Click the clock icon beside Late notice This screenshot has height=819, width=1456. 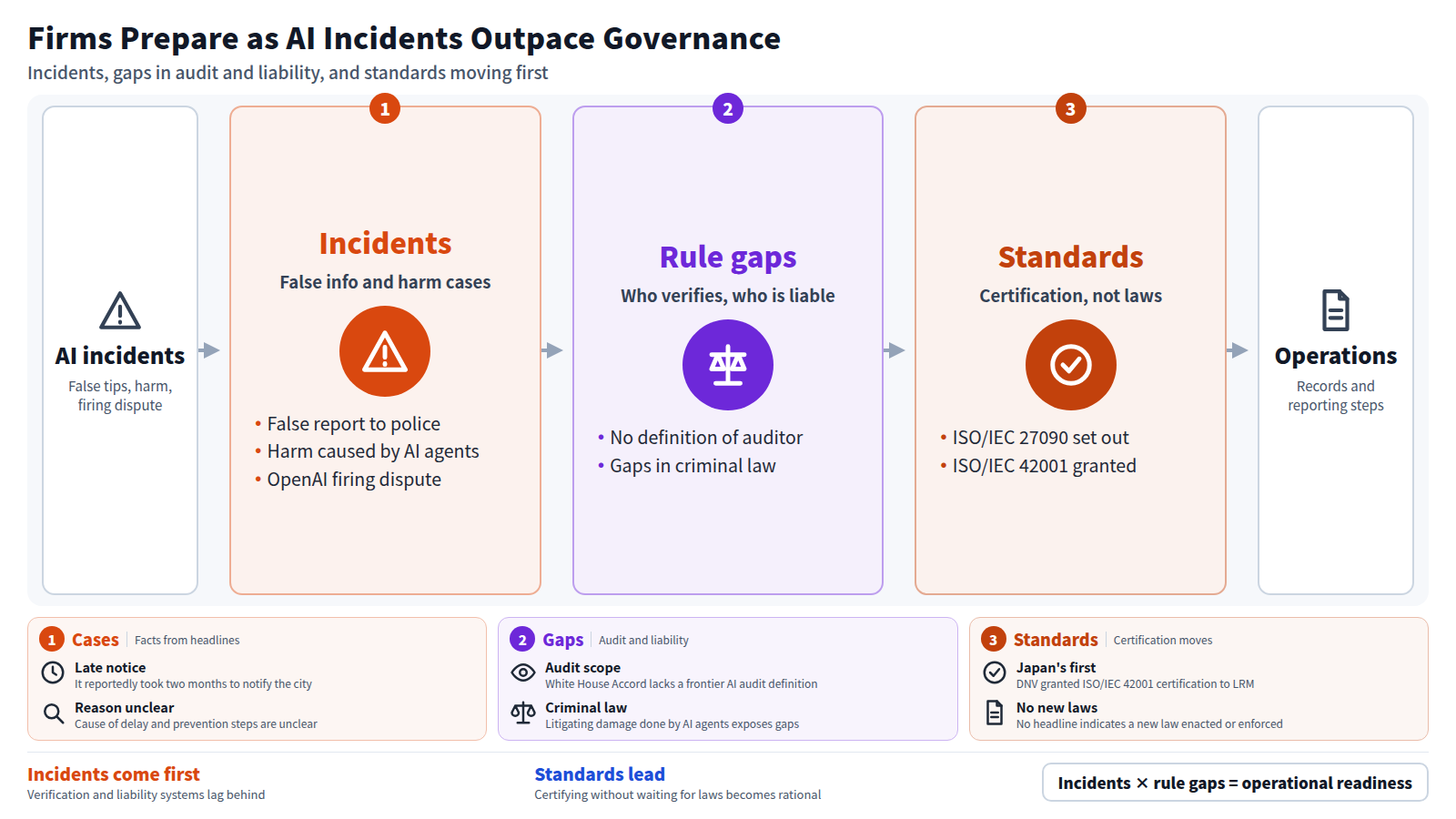[x=53, y=673]
